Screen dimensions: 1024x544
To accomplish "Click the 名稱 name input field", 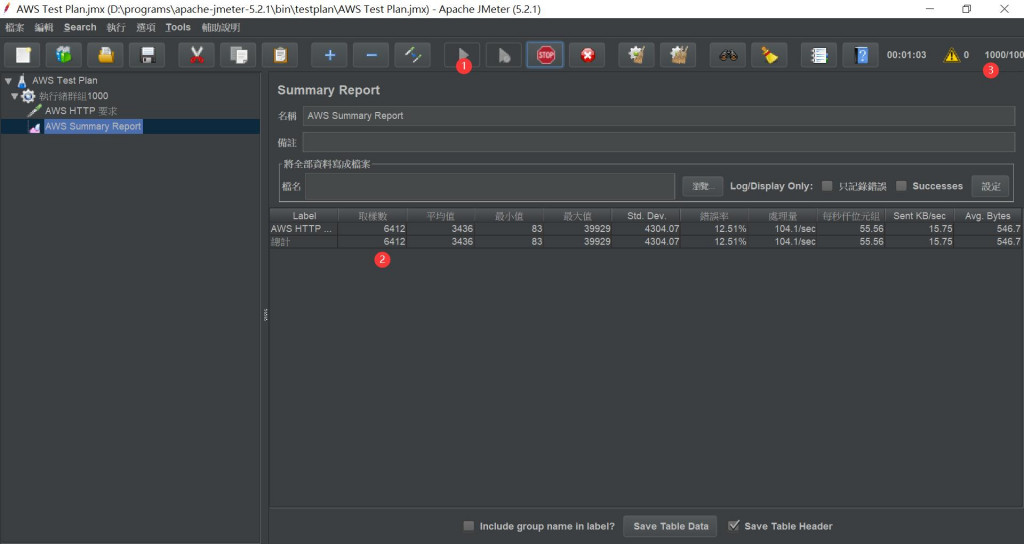I will coord(658,116).
